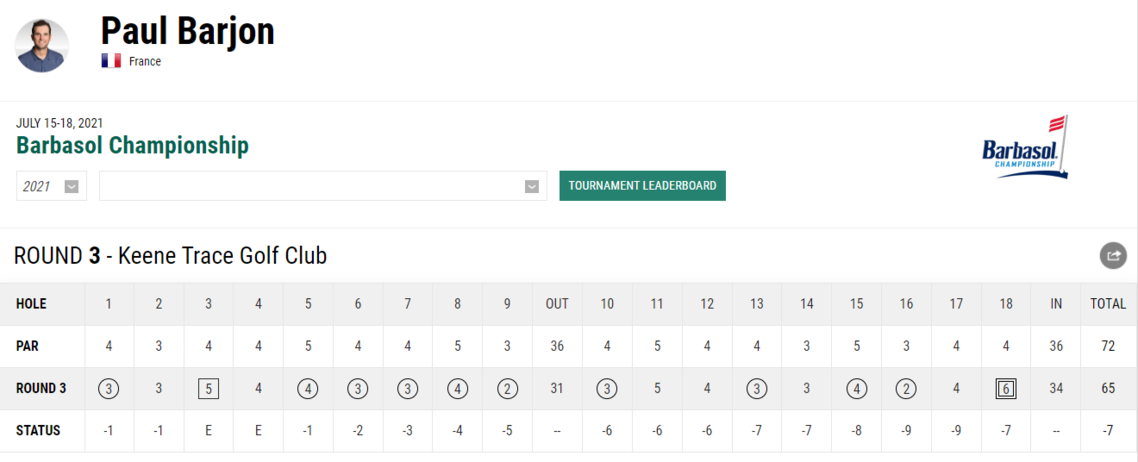Image resolution: width=1138 pixels, height=462 pixels.
Task: Click the circled birdie on hole 1
Action: coord(109,389)
